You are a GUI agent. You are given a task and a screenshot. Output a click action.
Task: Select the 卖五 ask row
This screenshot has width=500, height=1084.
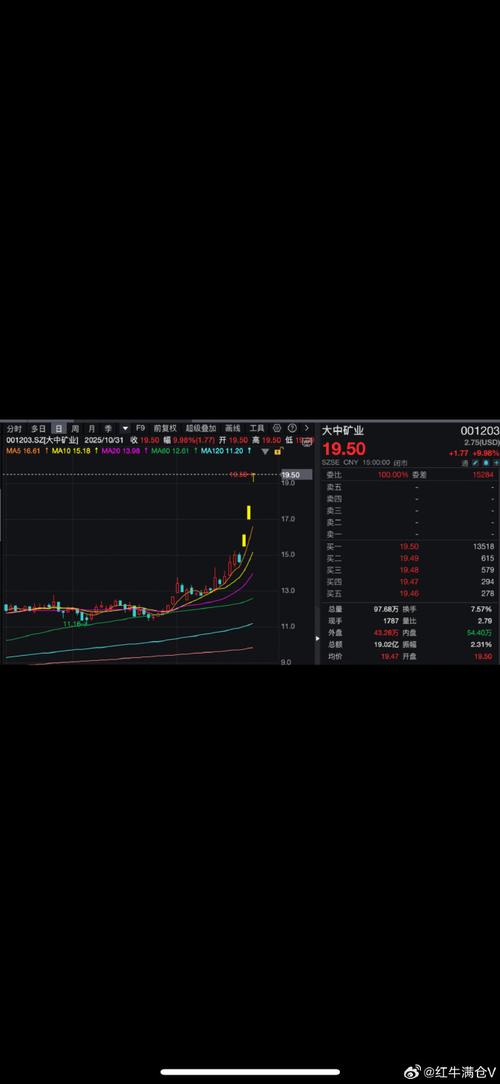tap(411, 487)
